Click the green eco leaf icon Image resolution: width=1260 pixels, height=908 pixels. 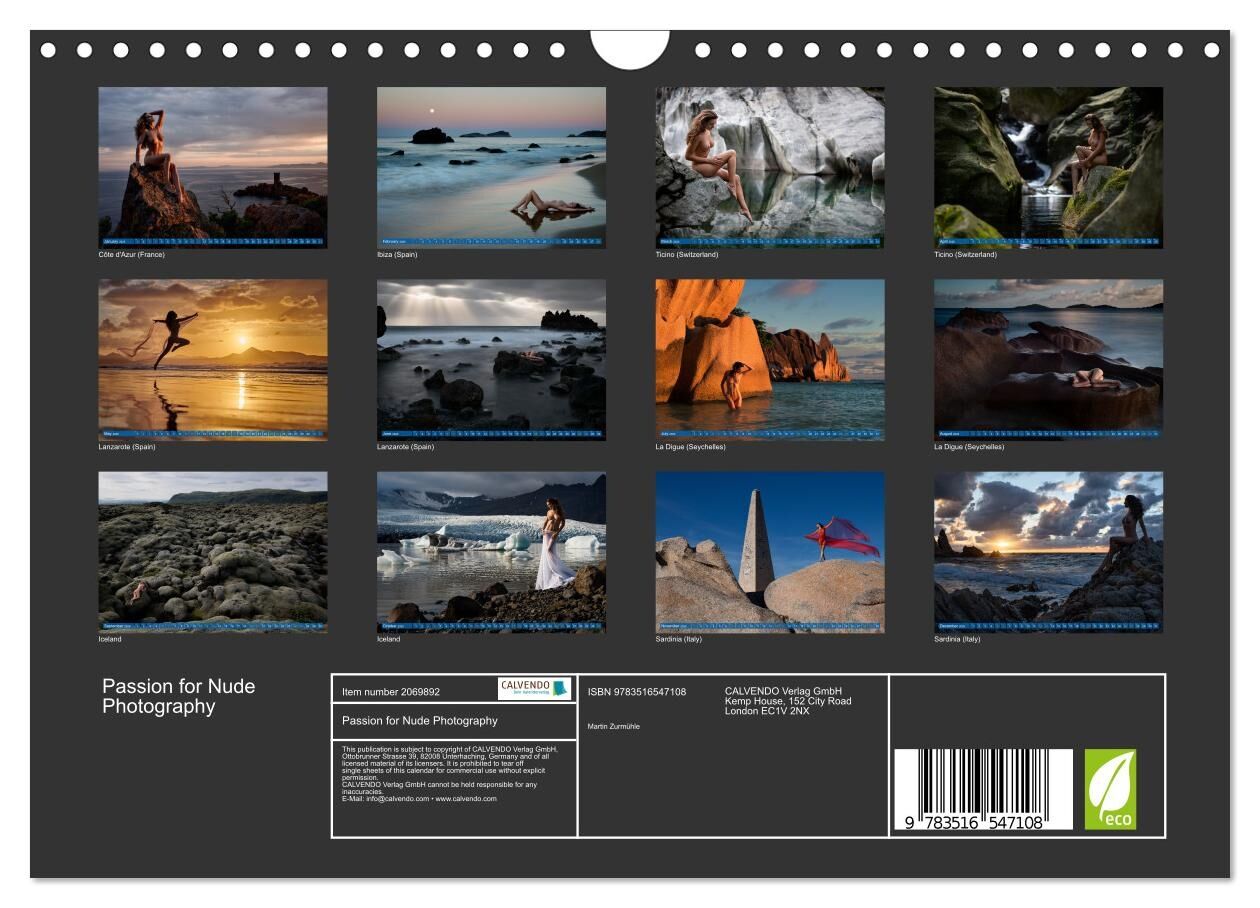coord(1110,789)
